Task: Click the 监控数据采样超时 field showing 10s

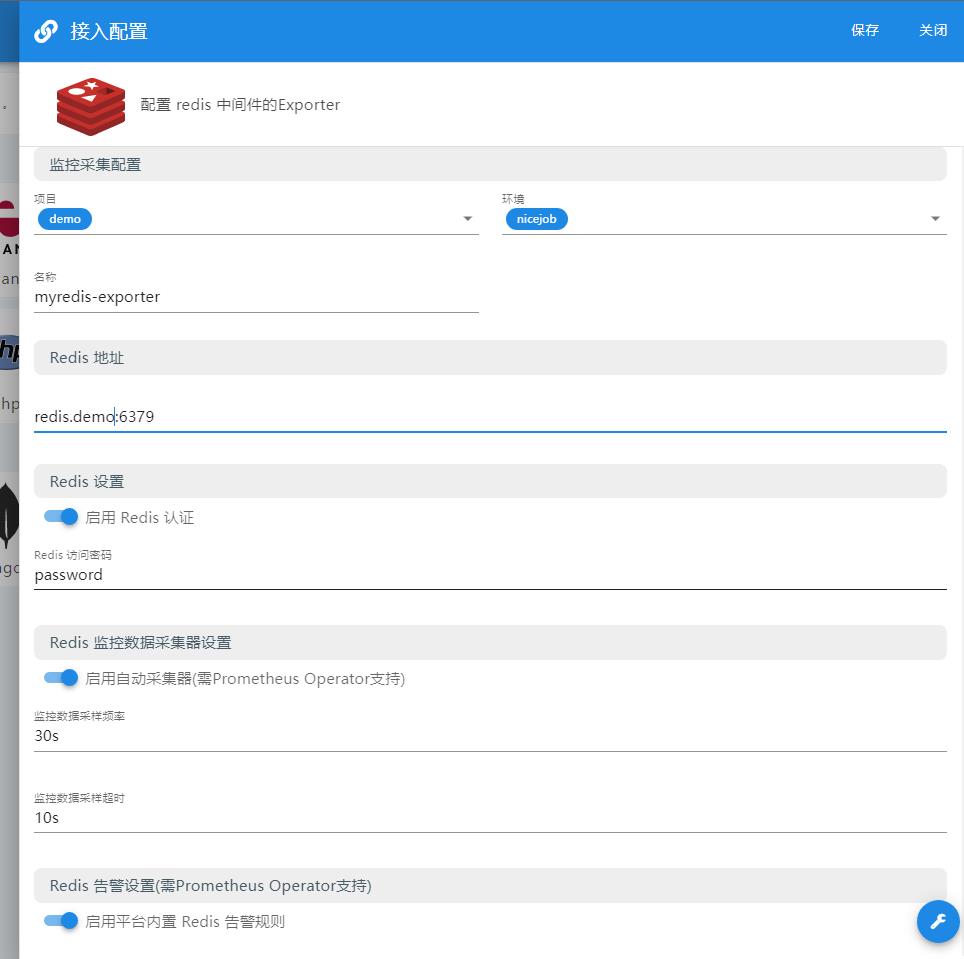Action: 490,818
